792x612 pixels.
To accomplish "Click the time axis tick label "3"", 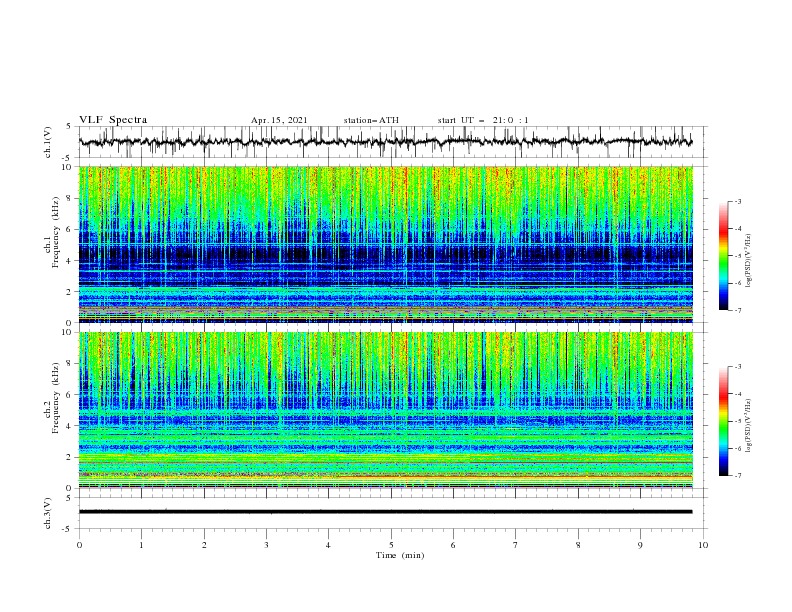I will (266, 545).
